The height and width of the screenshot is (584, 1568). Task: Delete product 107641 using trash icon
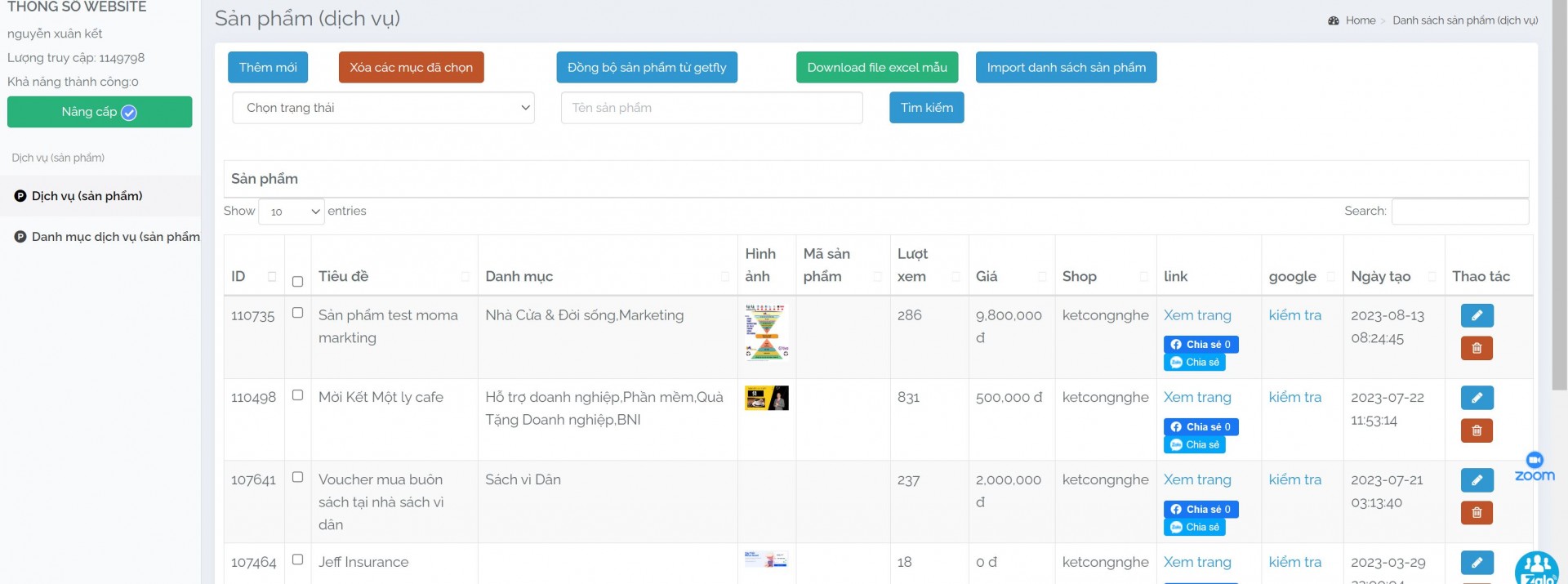1477,513
